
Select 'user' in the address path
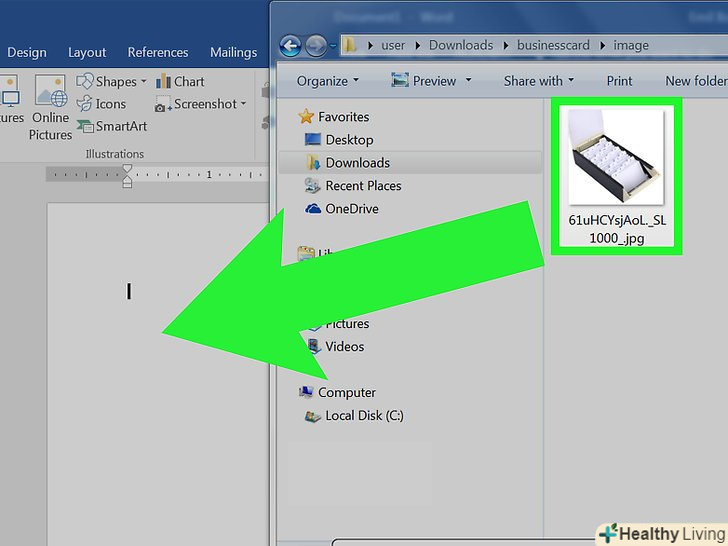click(393, 45)
